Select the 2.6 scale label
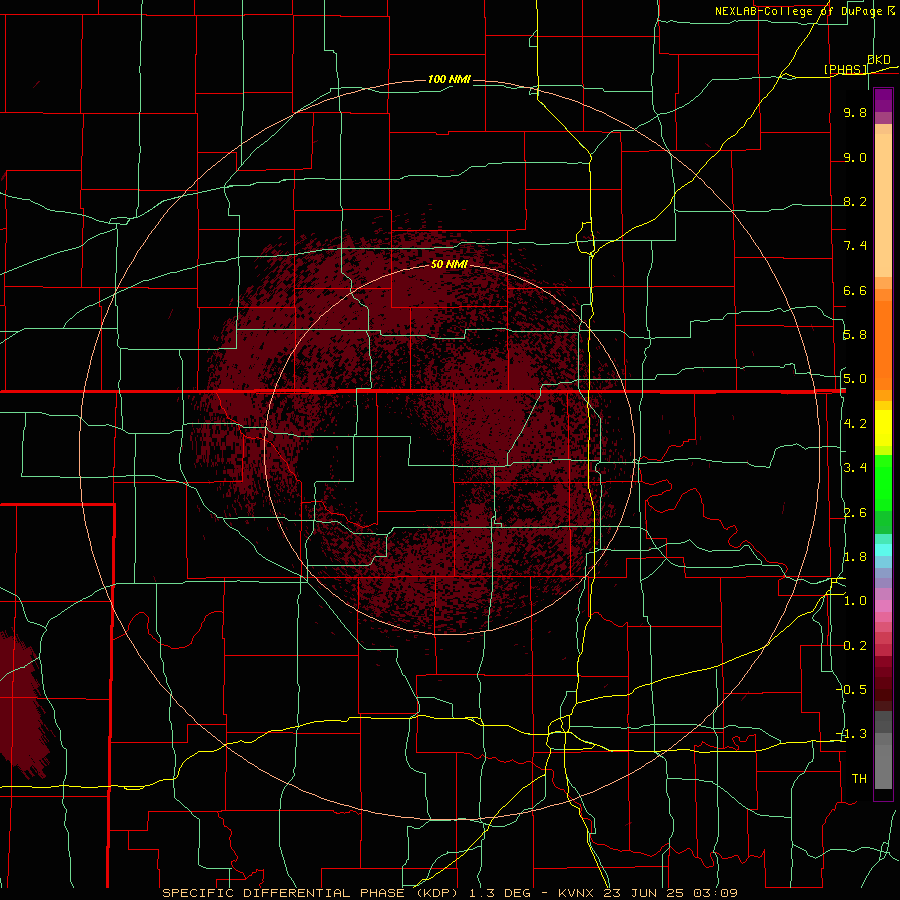This screenshot has width=900, height=900. 855,513
